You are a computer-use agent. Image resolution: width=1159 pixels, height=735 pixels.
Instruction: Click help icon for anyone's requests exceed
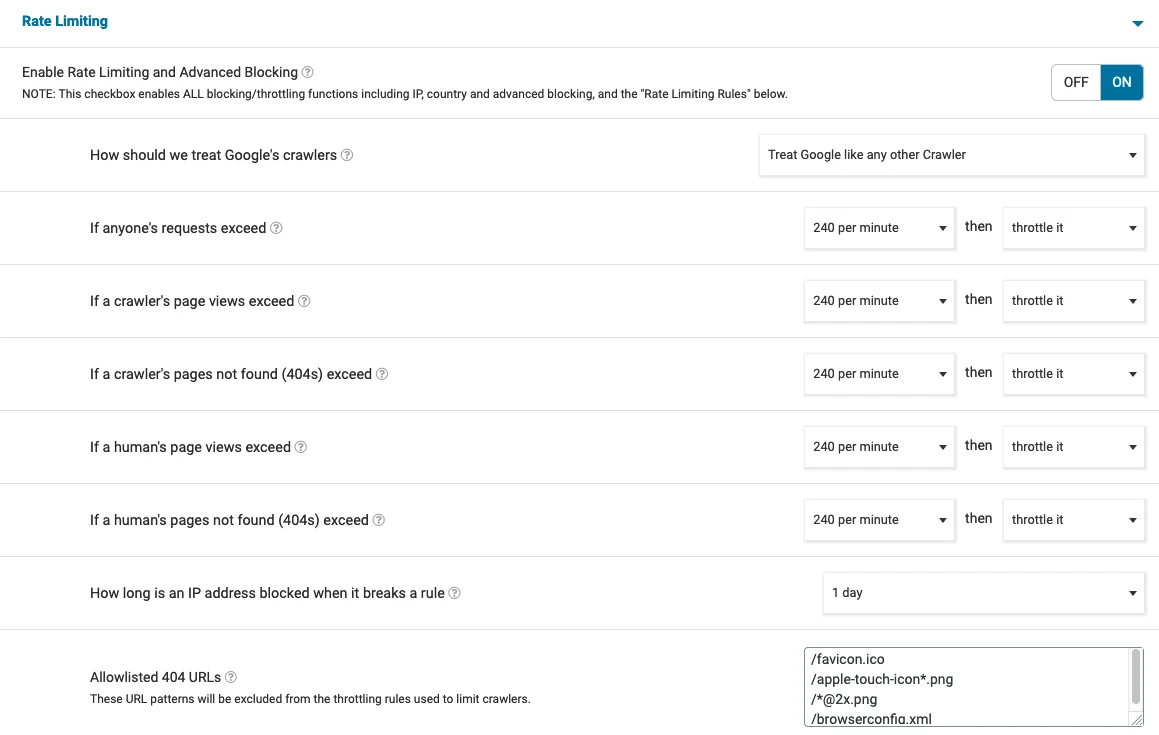277,228
